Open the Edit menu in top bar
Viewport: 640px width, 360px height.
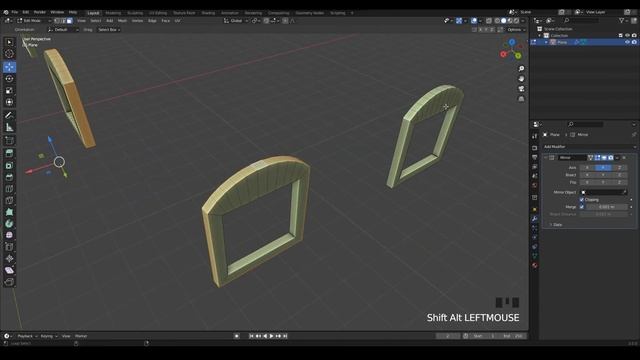click(x=26, y=12)
